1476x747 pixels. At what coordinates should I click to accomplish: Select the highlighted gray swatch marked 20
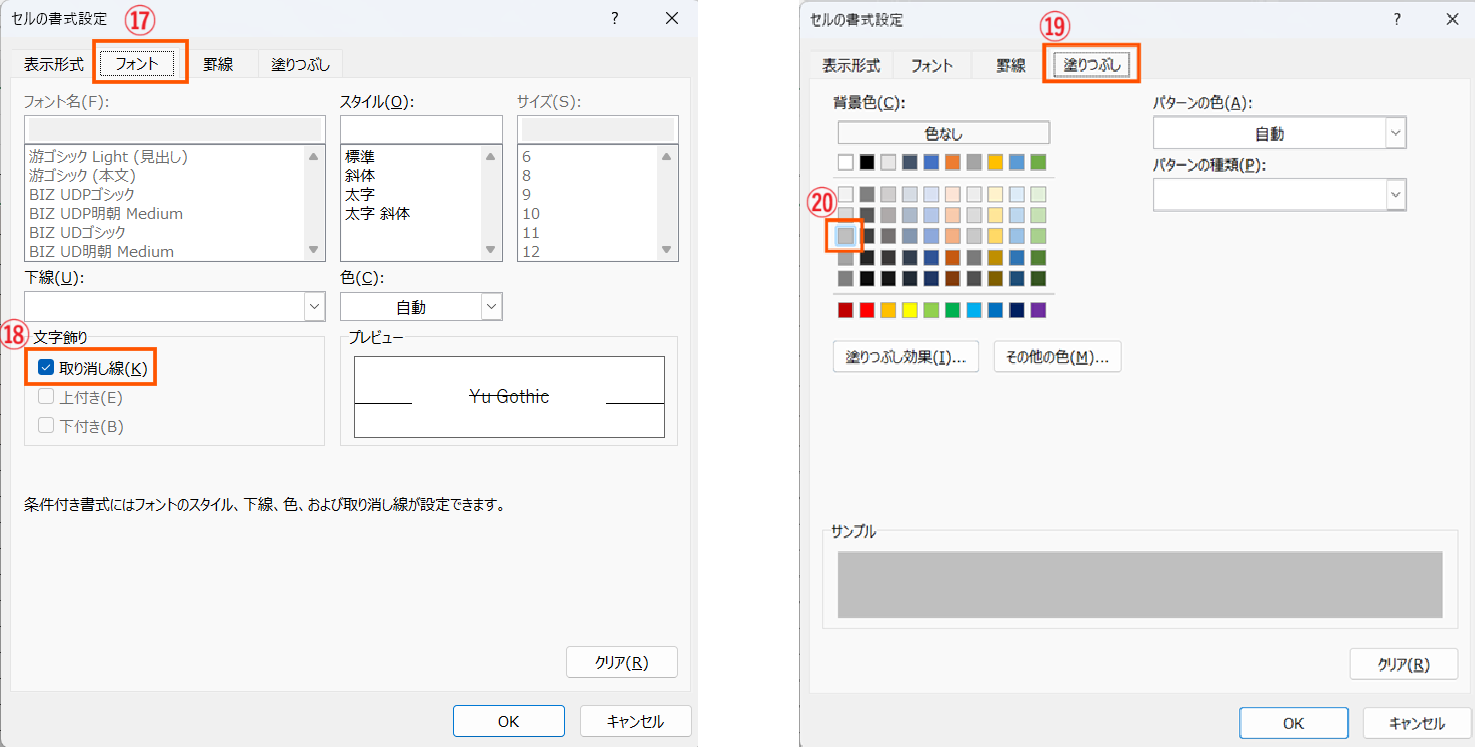[845, 236]
